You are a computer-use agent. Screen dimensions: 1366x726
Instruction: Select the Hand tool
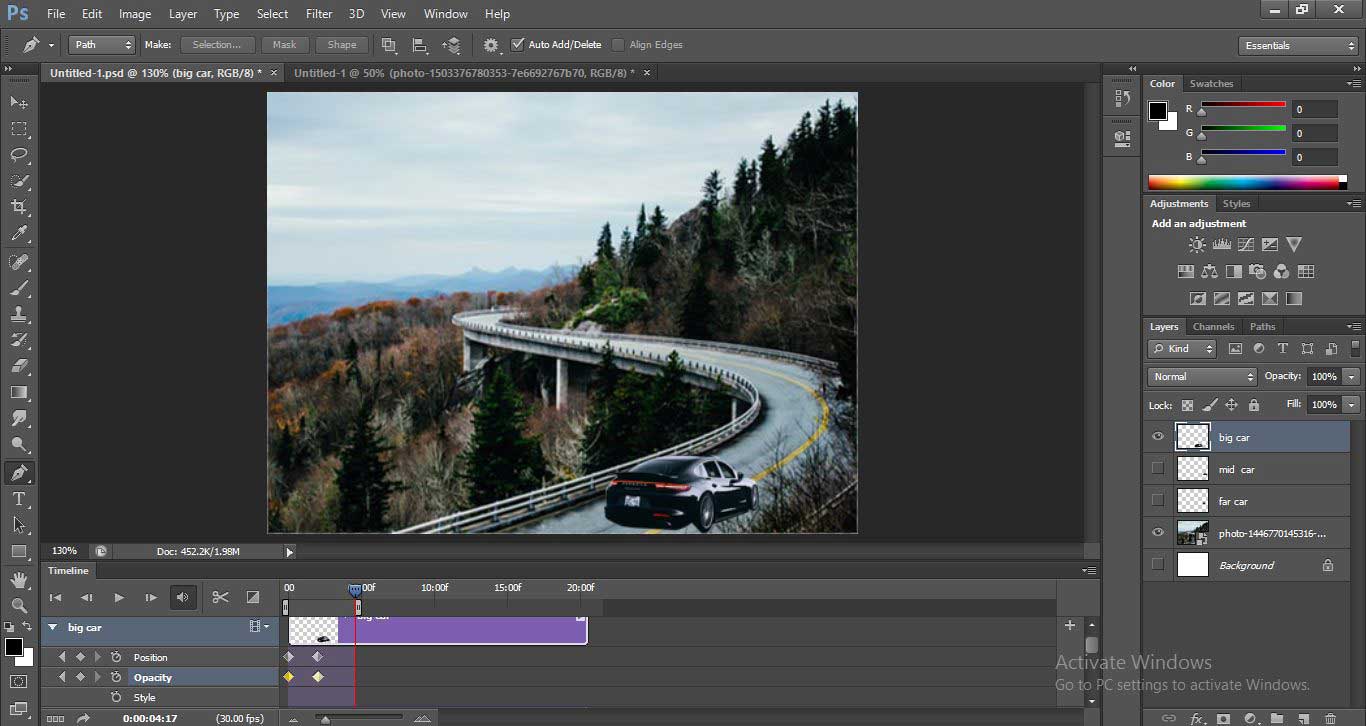click(19, 579)
